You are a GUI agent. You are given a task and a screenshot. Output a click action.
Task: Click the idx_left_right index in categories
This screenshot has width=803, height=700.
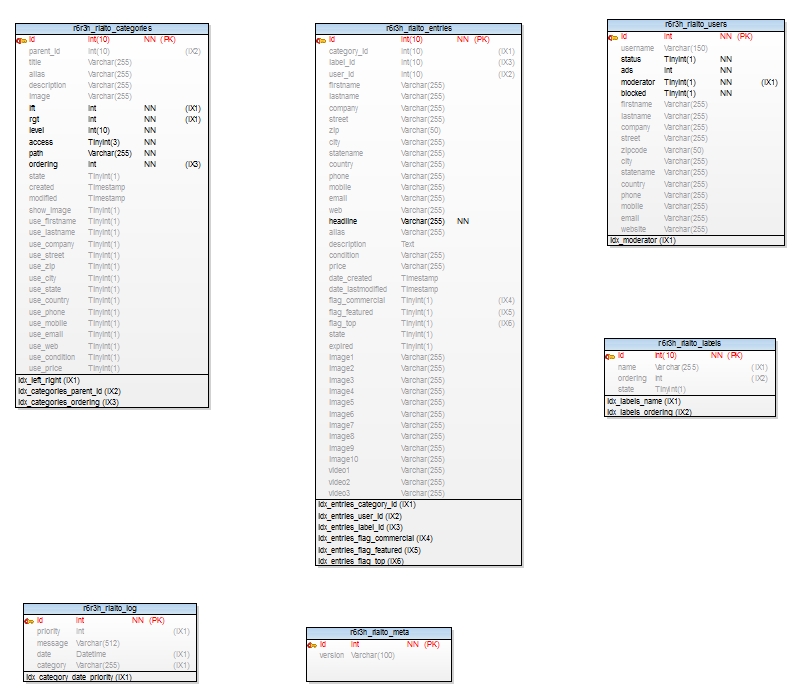(49, 380)
